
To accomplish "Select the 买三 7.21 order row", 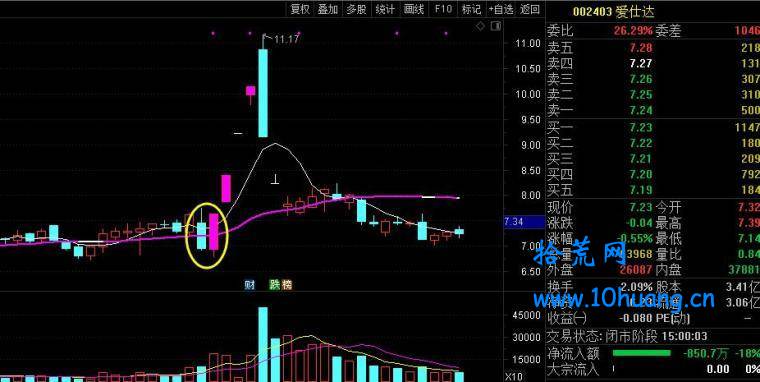I will coord(653,159).
